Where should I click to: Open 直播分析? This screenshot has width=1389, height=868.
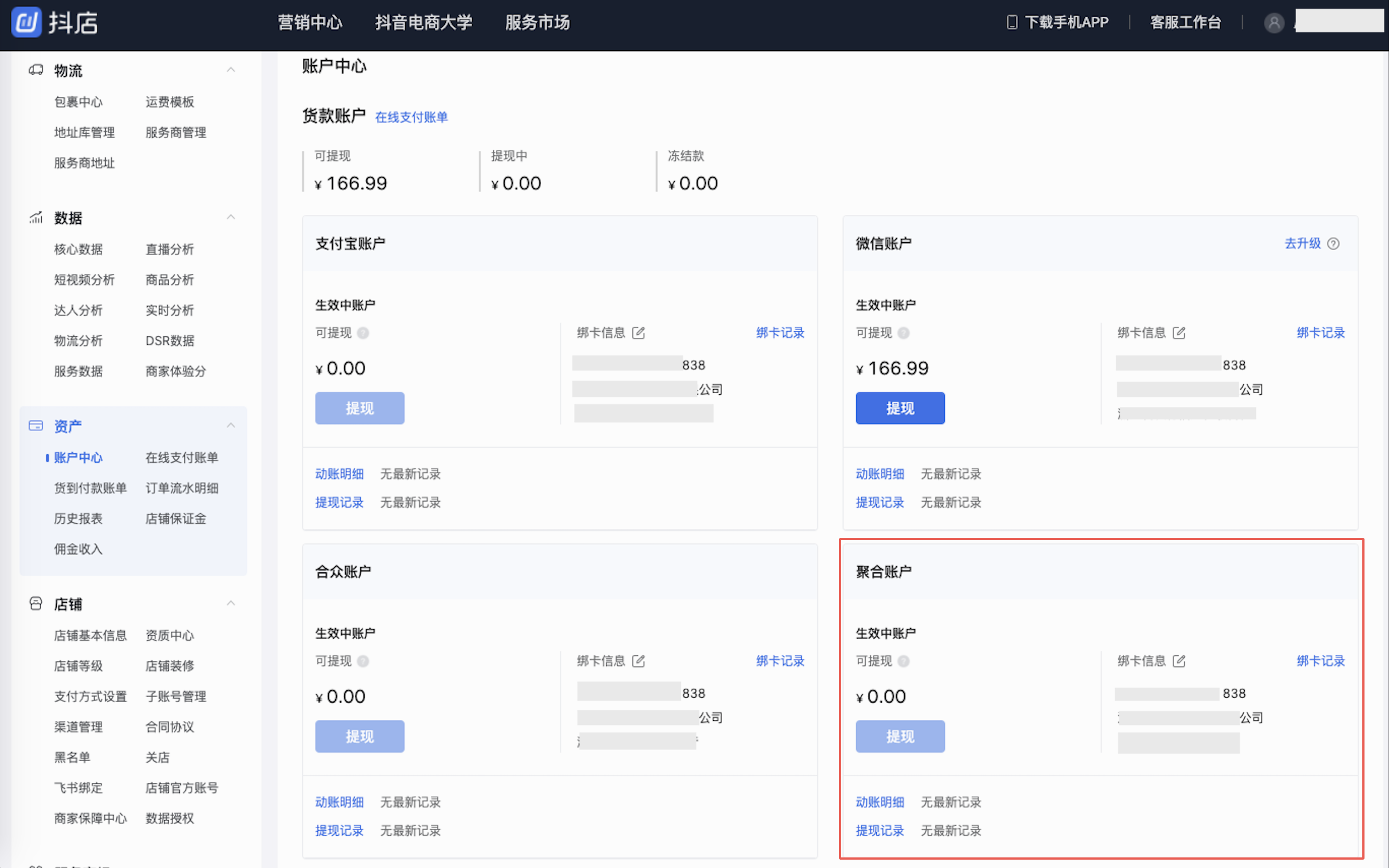pos(169,249)
